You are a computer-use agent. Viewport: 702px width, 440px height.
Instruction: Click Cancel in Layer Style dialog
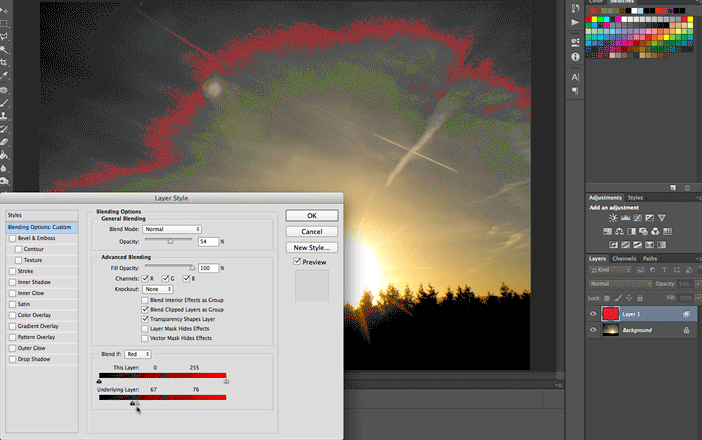tap(312, 232)
